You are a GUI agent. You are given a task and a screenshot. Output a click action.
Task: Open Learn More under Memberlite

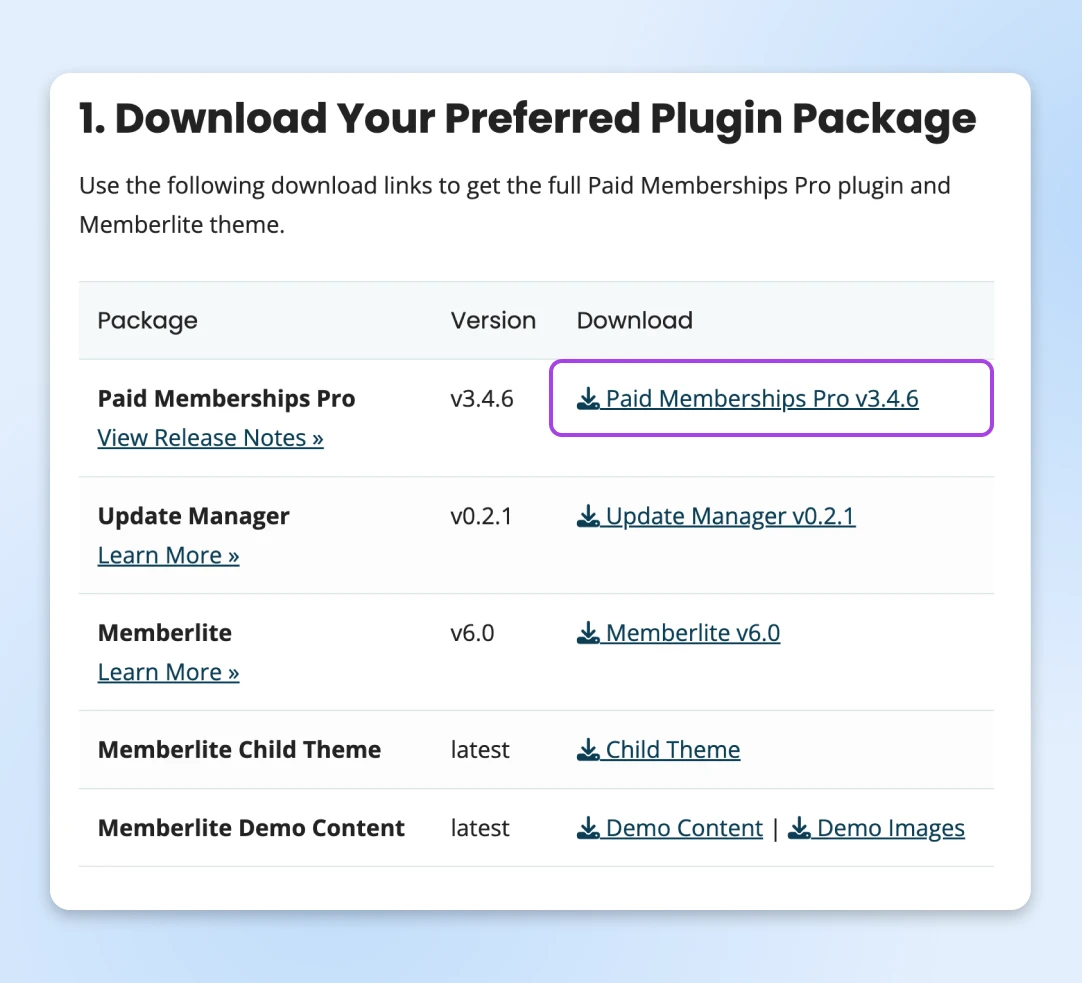point(168,672)
